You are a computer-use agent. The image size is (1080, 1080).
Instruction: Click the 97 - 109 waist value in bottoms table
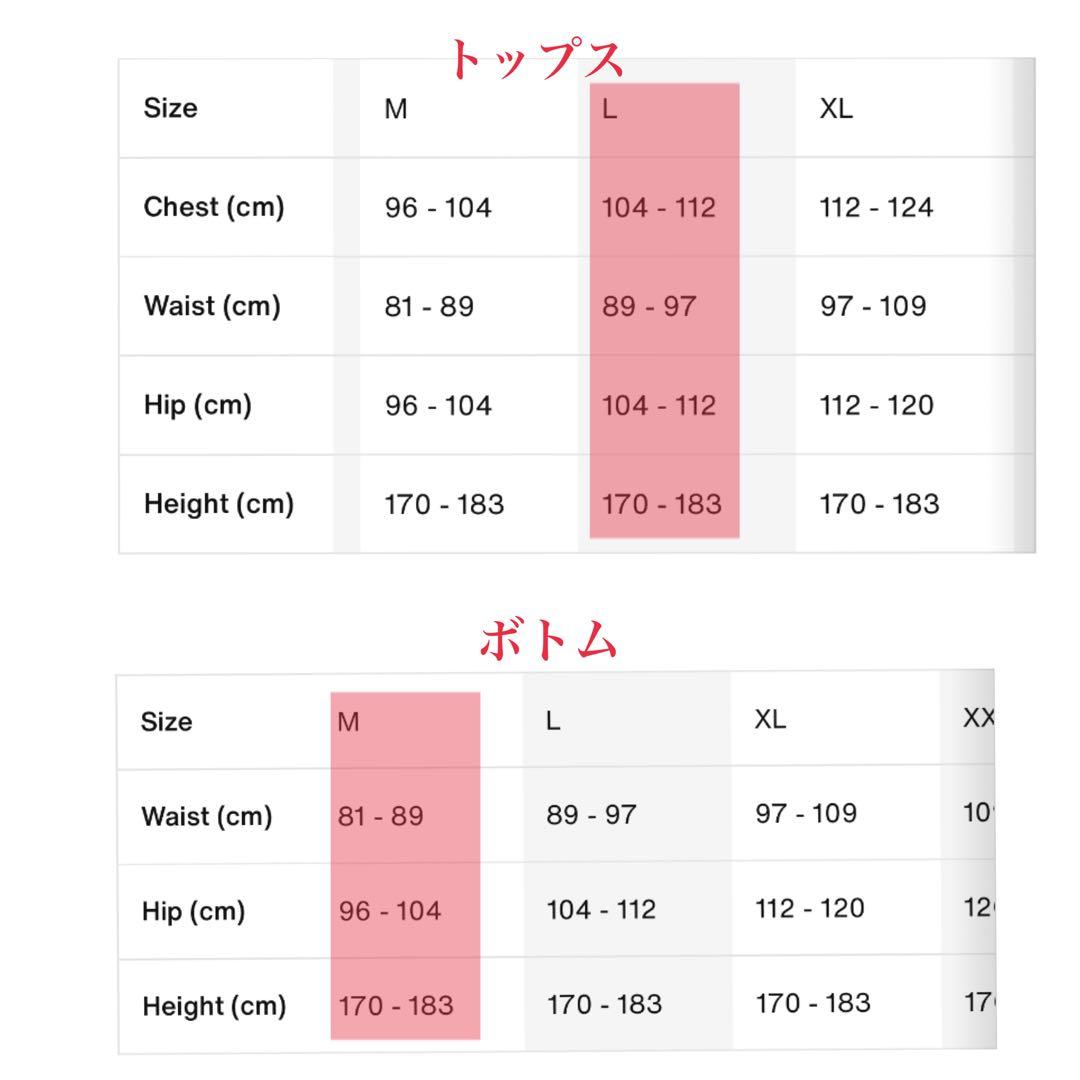coord(806,813)
